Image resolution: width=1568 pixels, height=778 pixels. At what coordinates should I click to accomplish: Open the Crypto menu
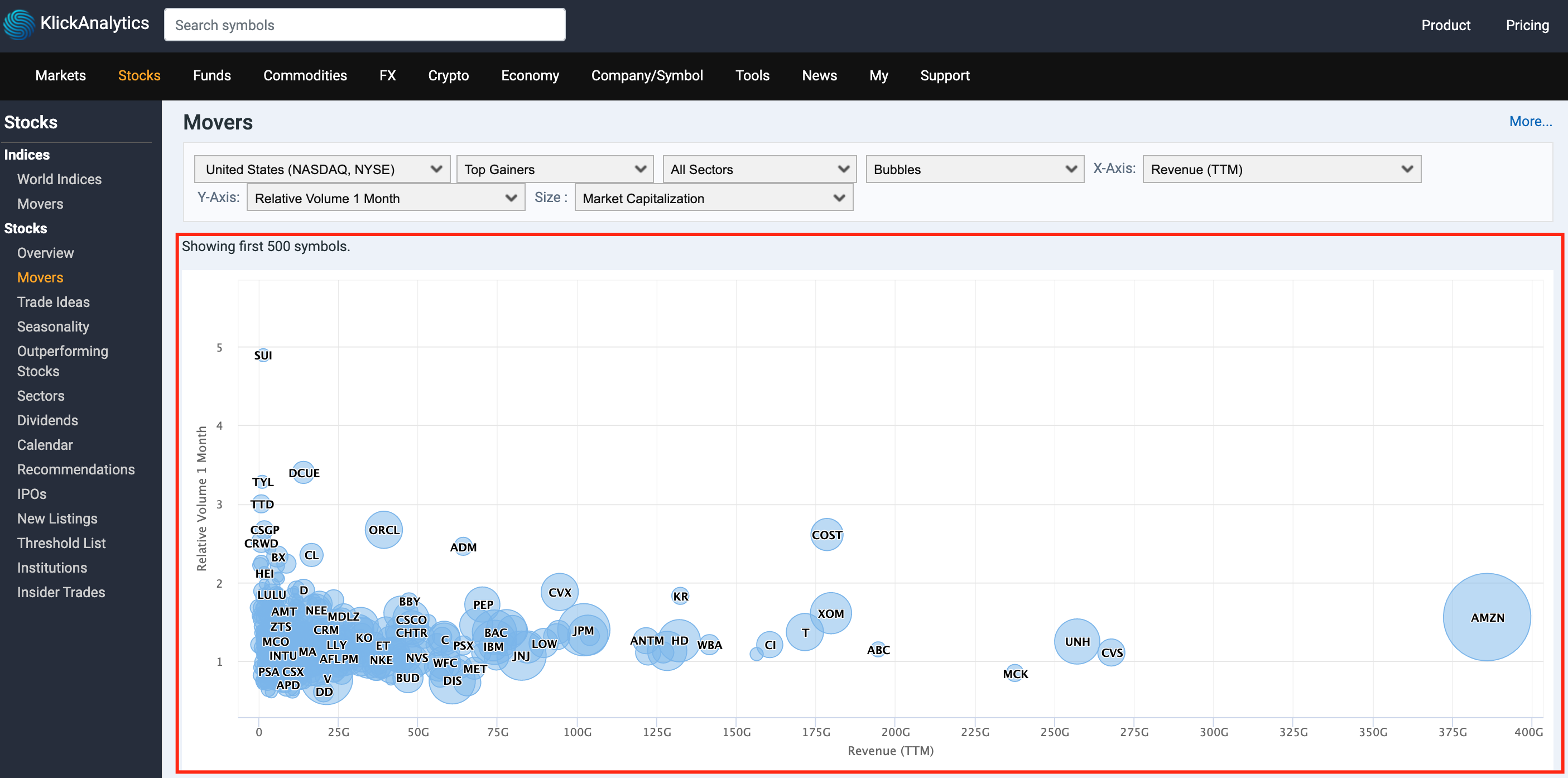tap(448, 75)
